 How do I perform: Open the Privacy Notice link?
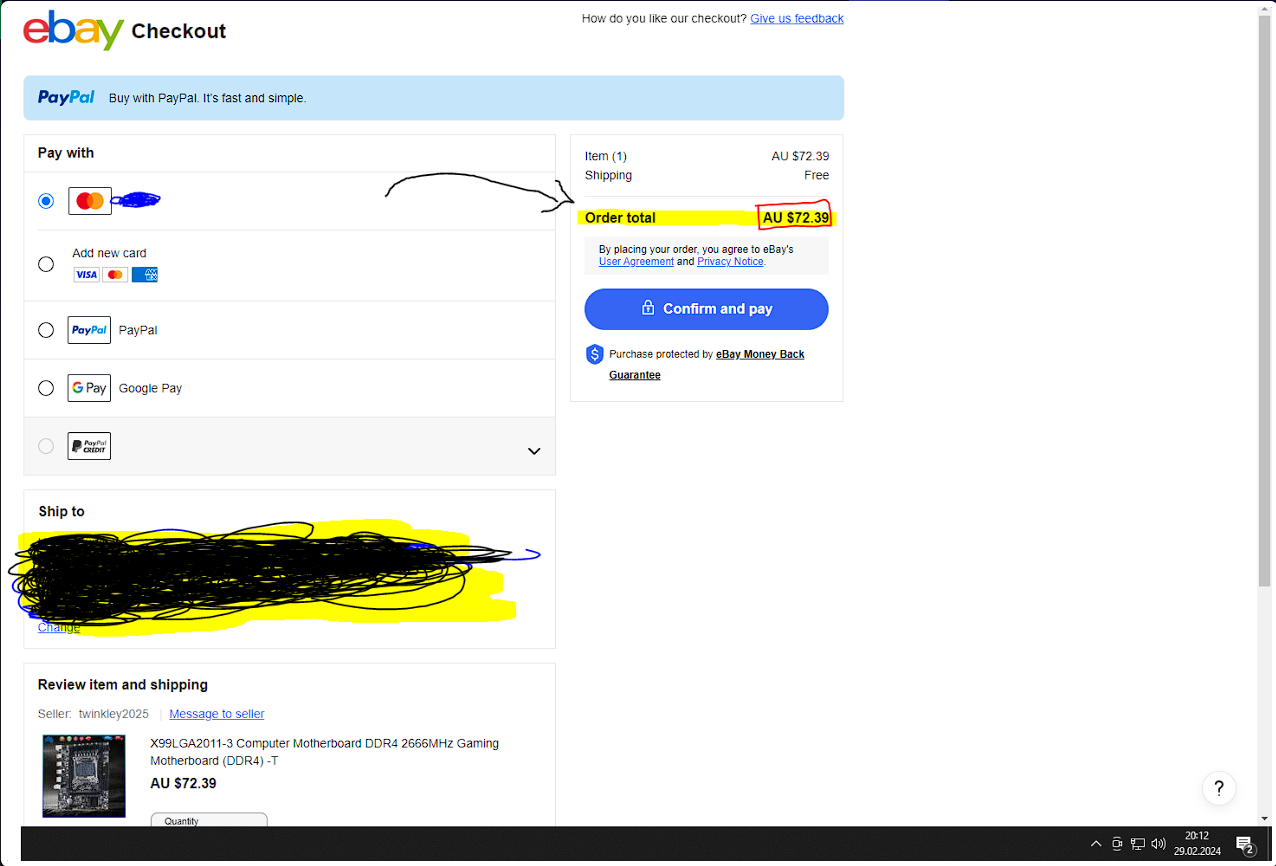pos(730,261)
